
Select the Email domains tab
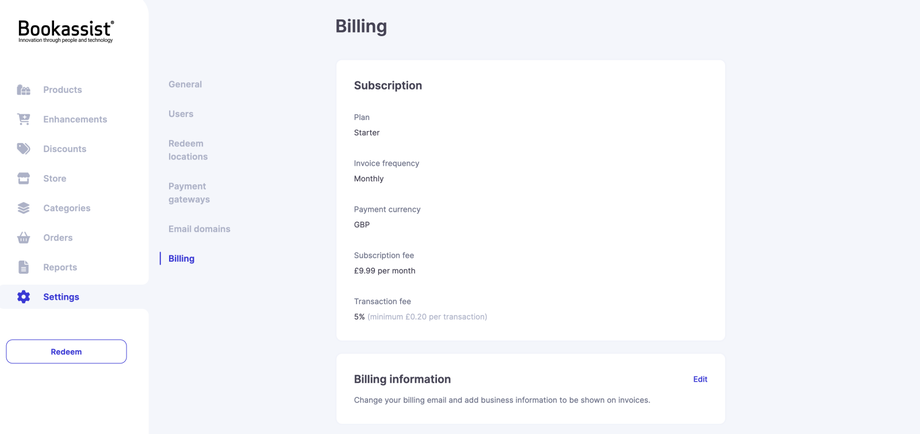(199, 229)
